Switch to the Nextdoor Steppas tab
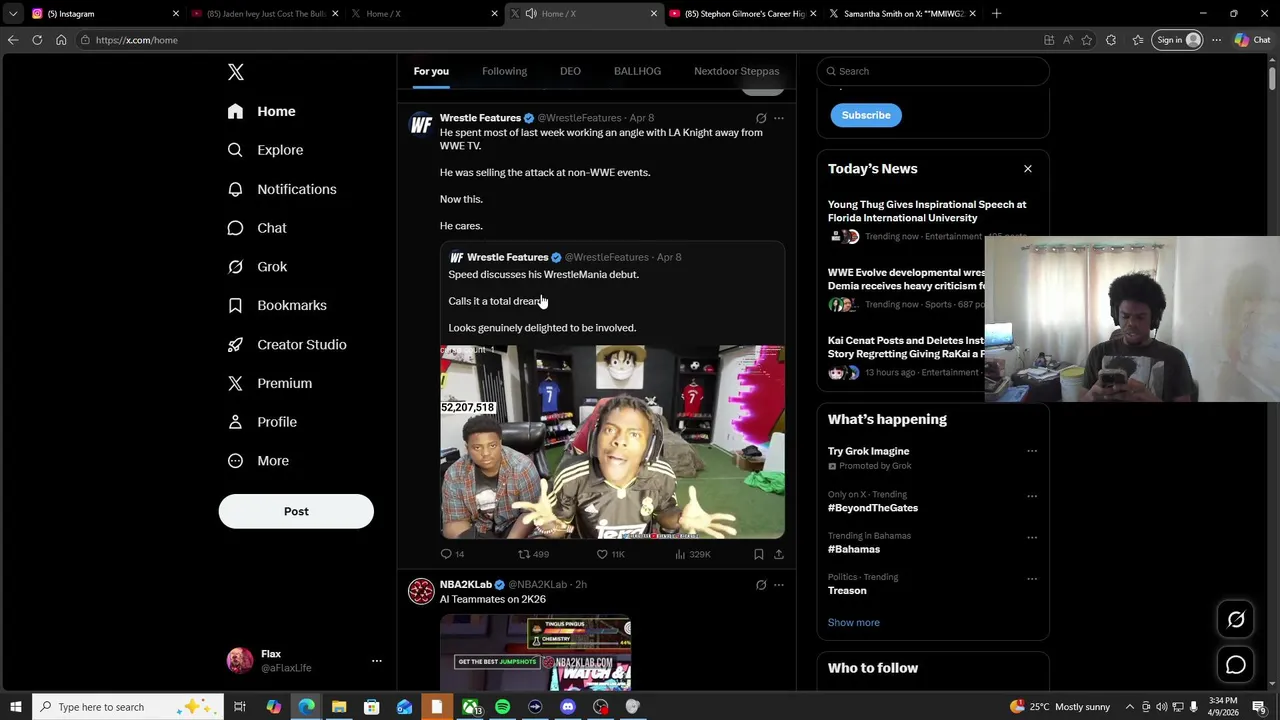Screen dimensions: 1280x720 pos(736,71)
